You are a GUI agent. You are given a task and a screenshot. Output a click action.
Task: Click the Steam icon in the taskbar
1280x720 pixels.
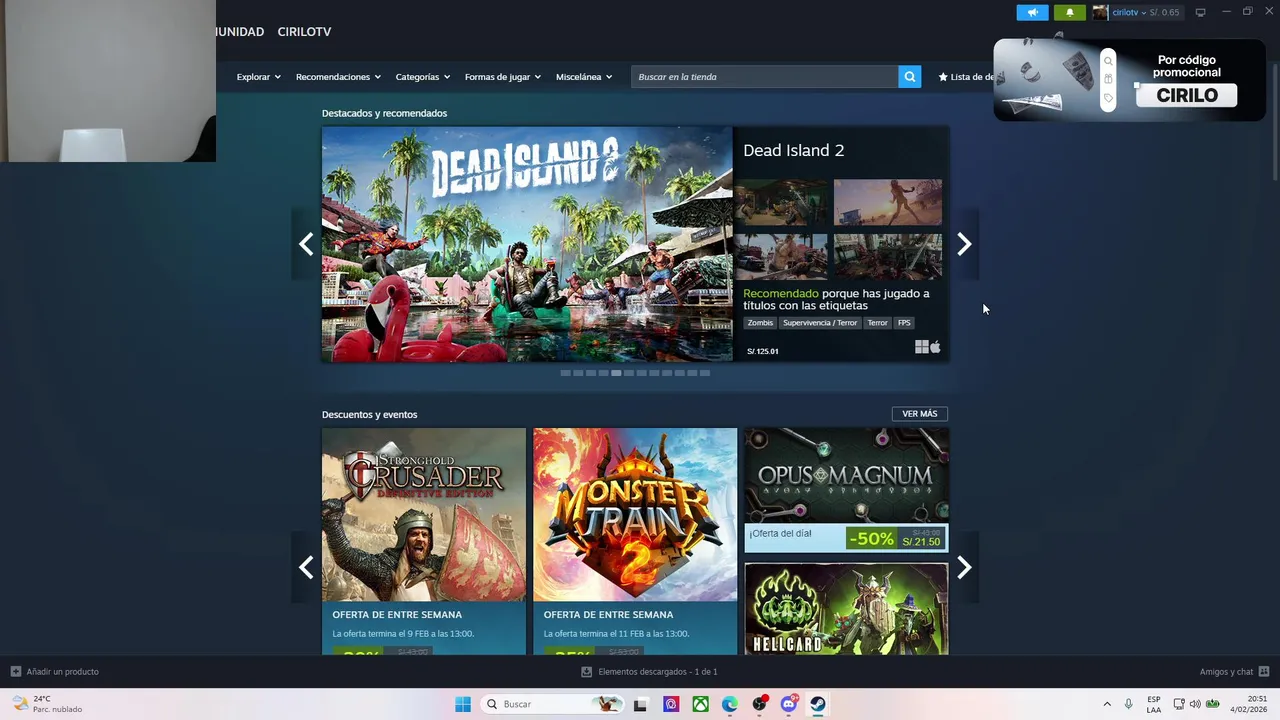818,704
